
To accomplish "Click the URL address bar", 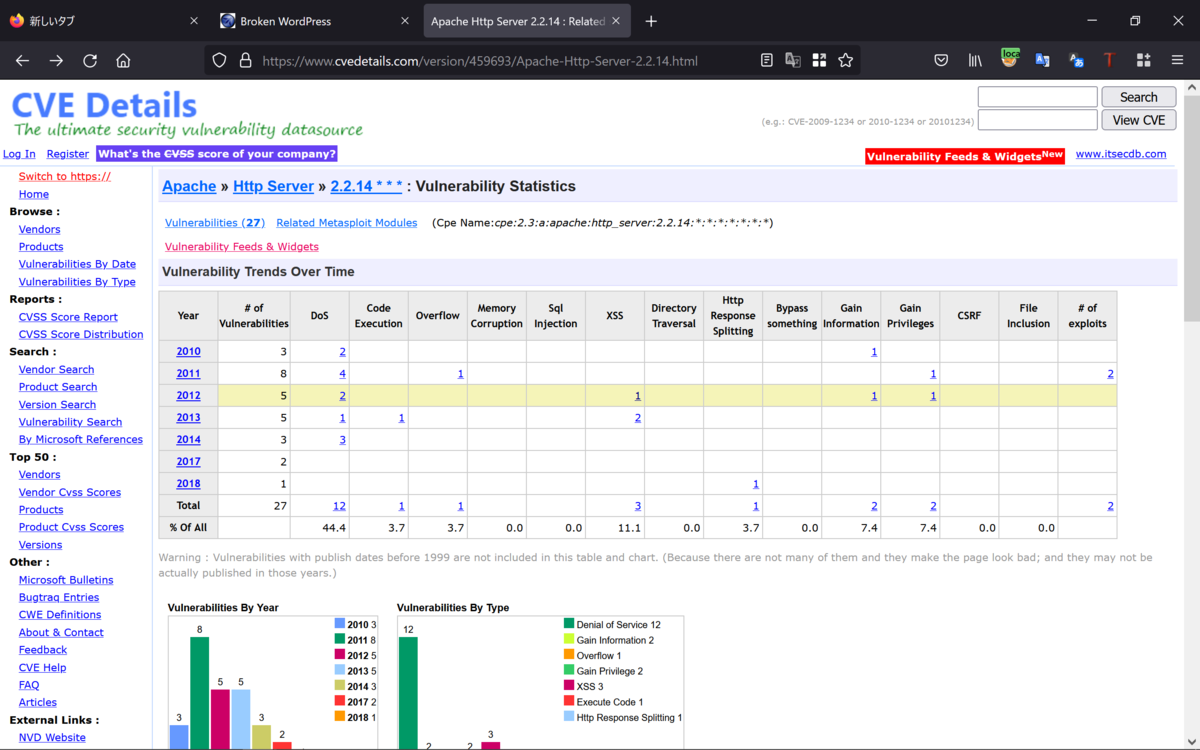I will [480, 60].
